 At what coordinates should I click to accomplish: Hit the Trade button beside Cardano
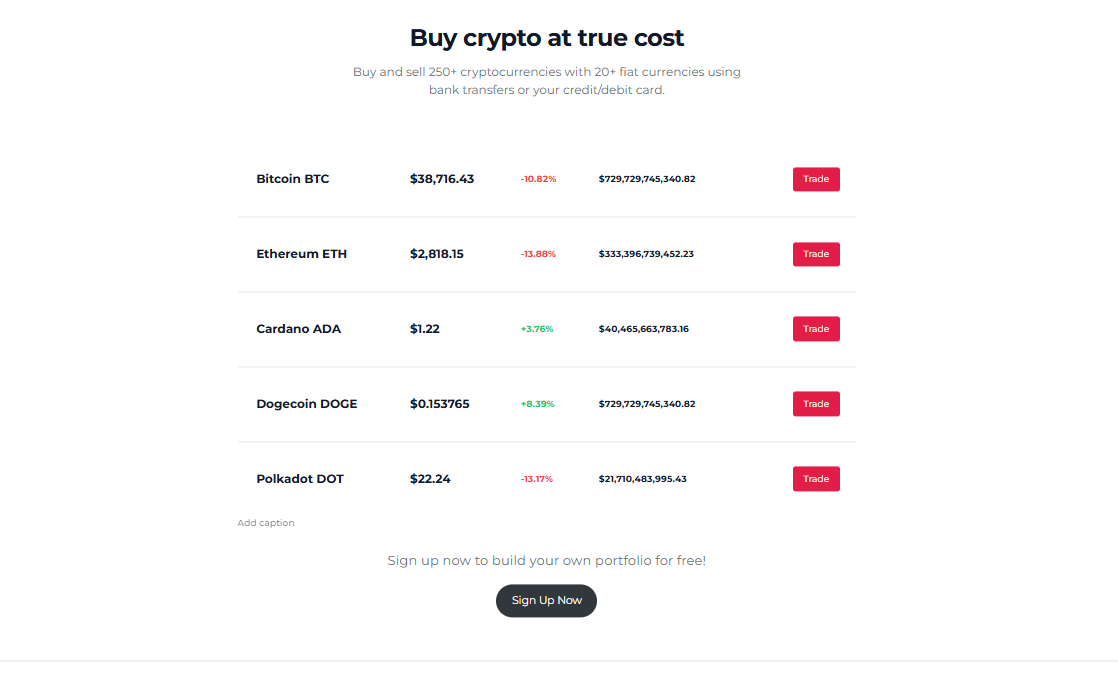[816, 329]
